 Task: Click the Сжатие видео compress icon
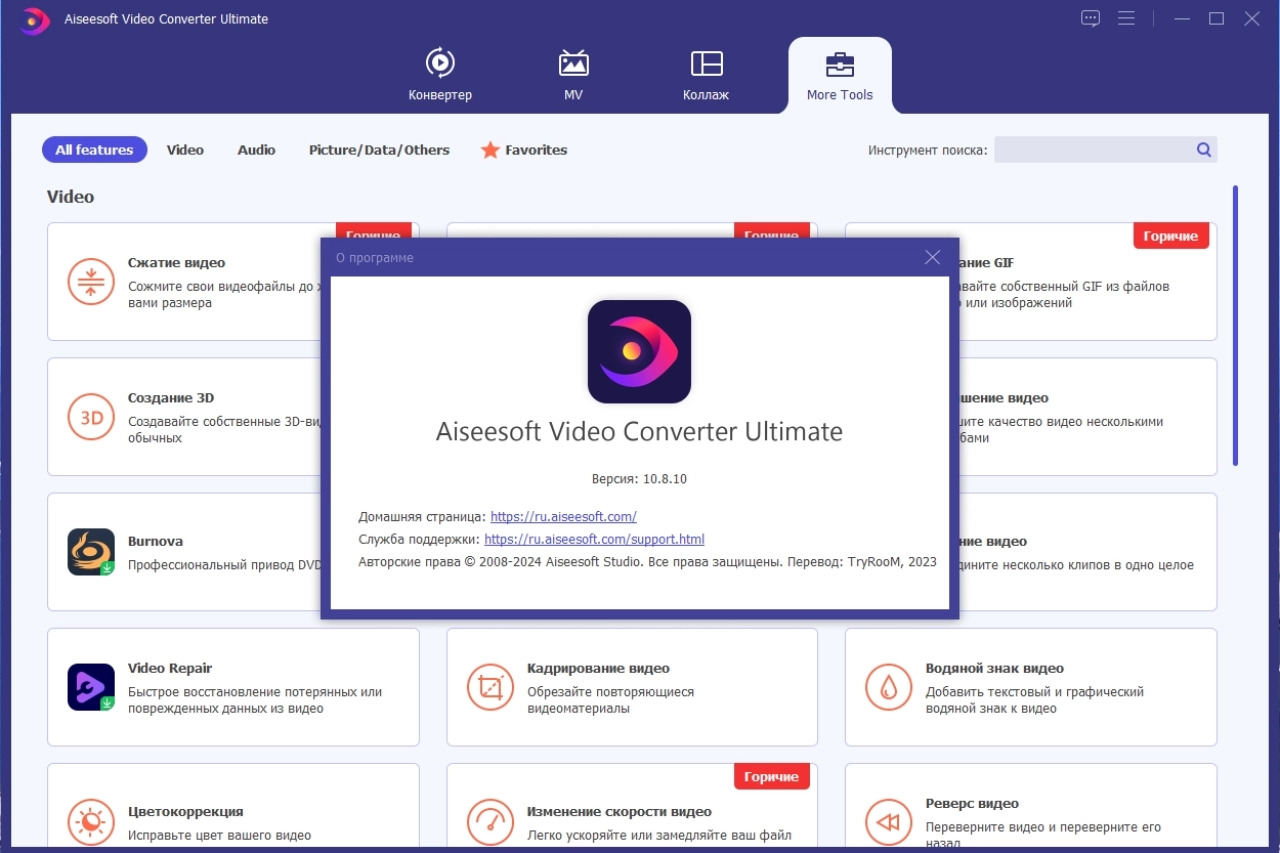pyautogui.click(x=91, y=281)
